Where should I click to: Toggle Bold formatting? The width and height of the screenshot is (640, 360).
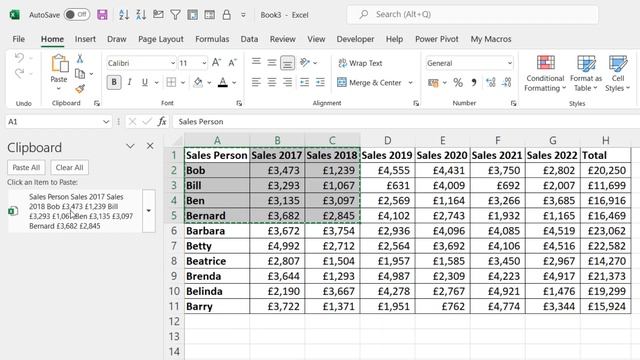[x=114, y=82]
